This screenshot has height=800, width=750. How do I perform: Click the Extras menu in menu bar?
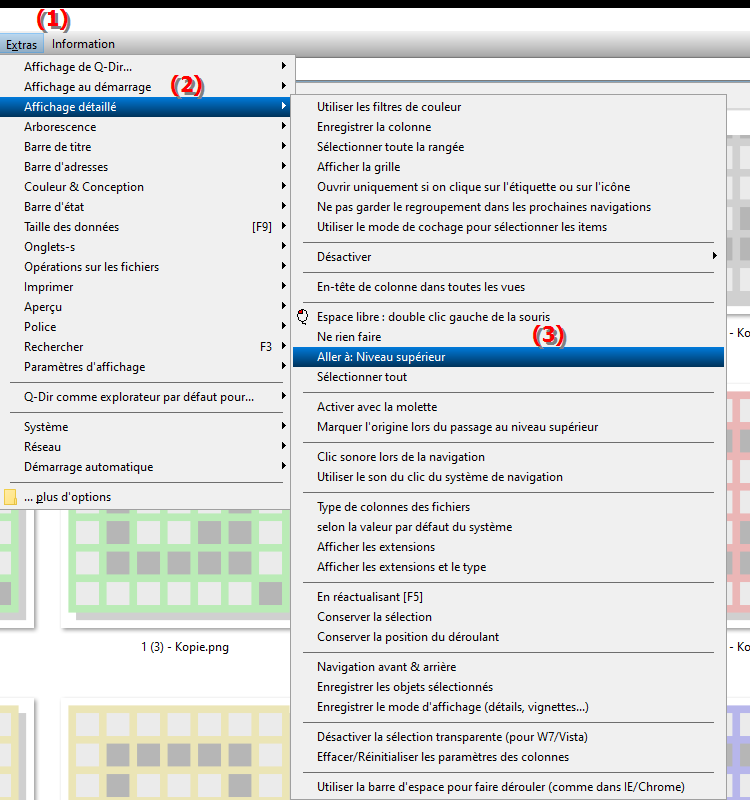coord(21,44)
